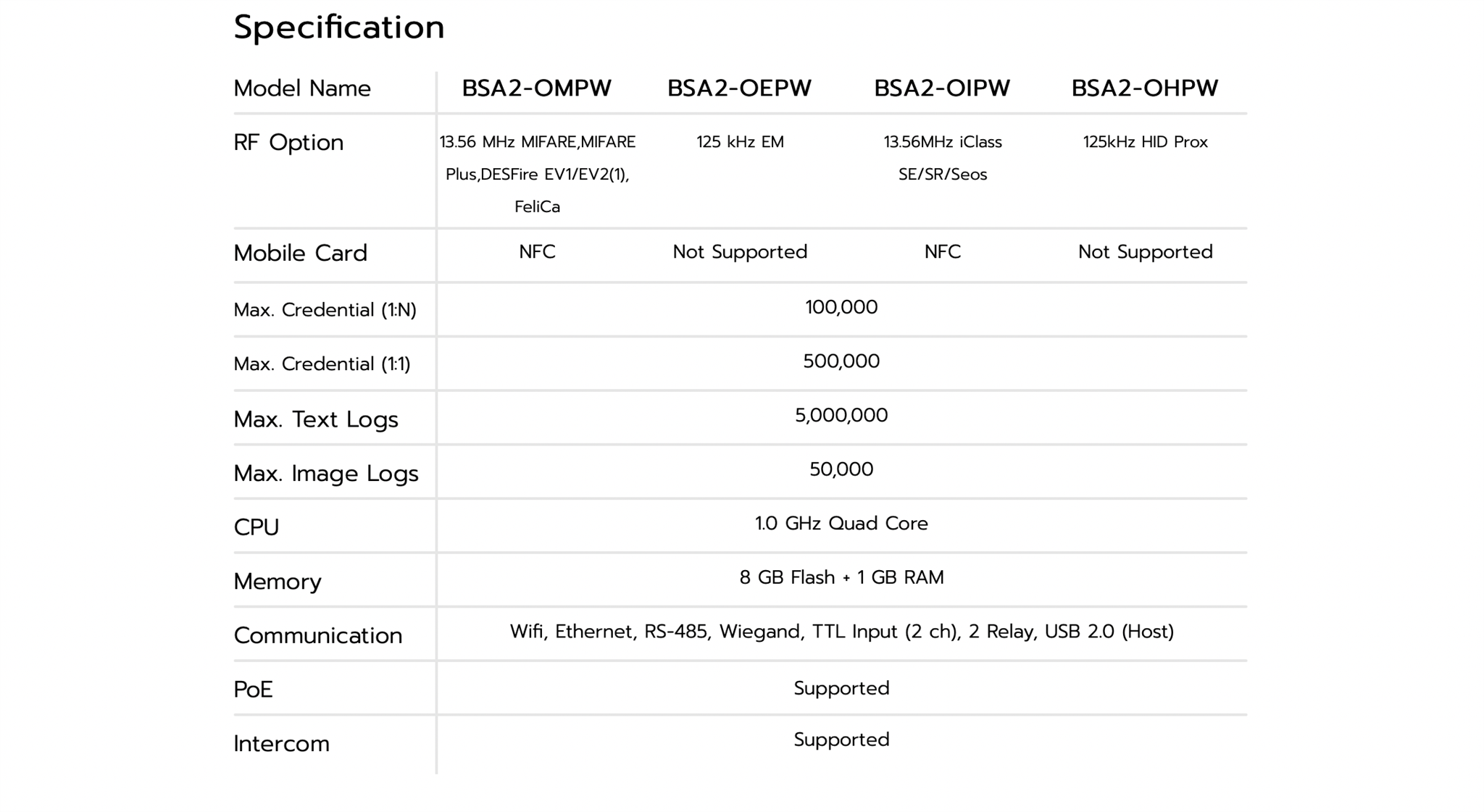Click Not Supported under BSA2-OEPW
The height and width of the screenshot is (812, 1484).
tap(740, 252)
